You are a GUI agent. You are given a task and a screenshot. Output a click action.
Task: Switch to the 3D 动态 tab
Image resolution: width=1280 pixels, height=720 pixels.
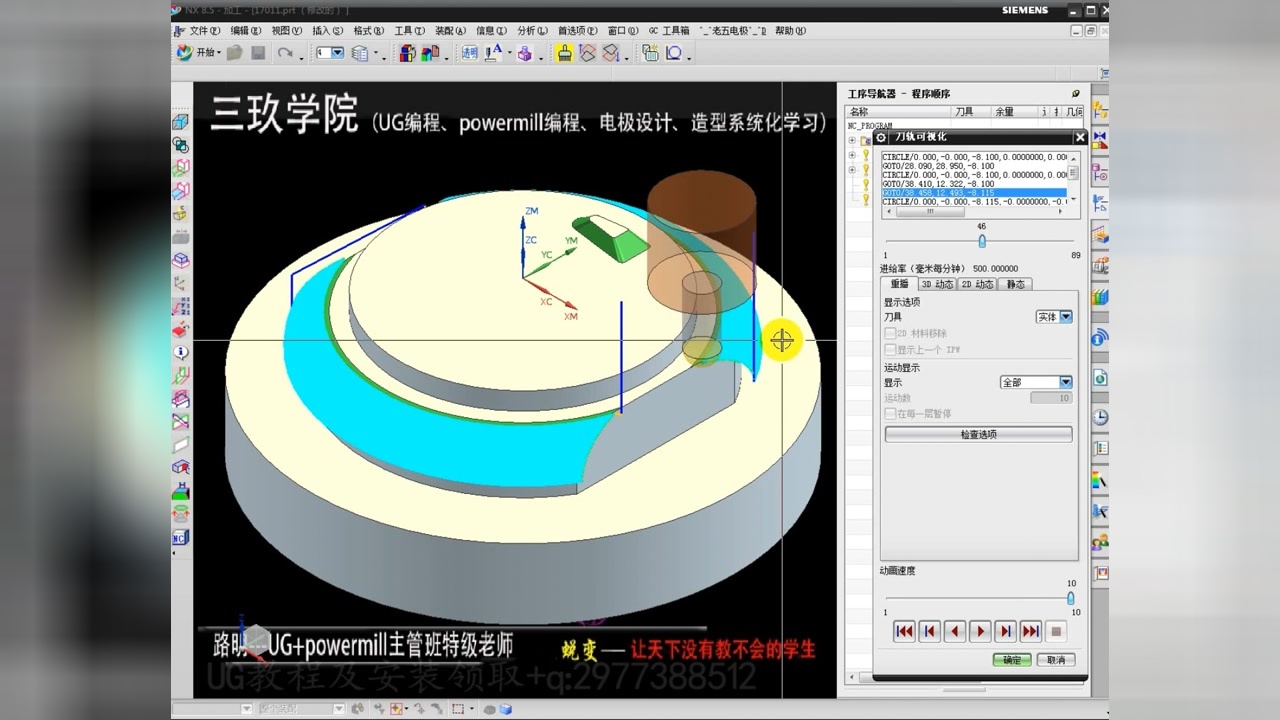coord(937,284)
